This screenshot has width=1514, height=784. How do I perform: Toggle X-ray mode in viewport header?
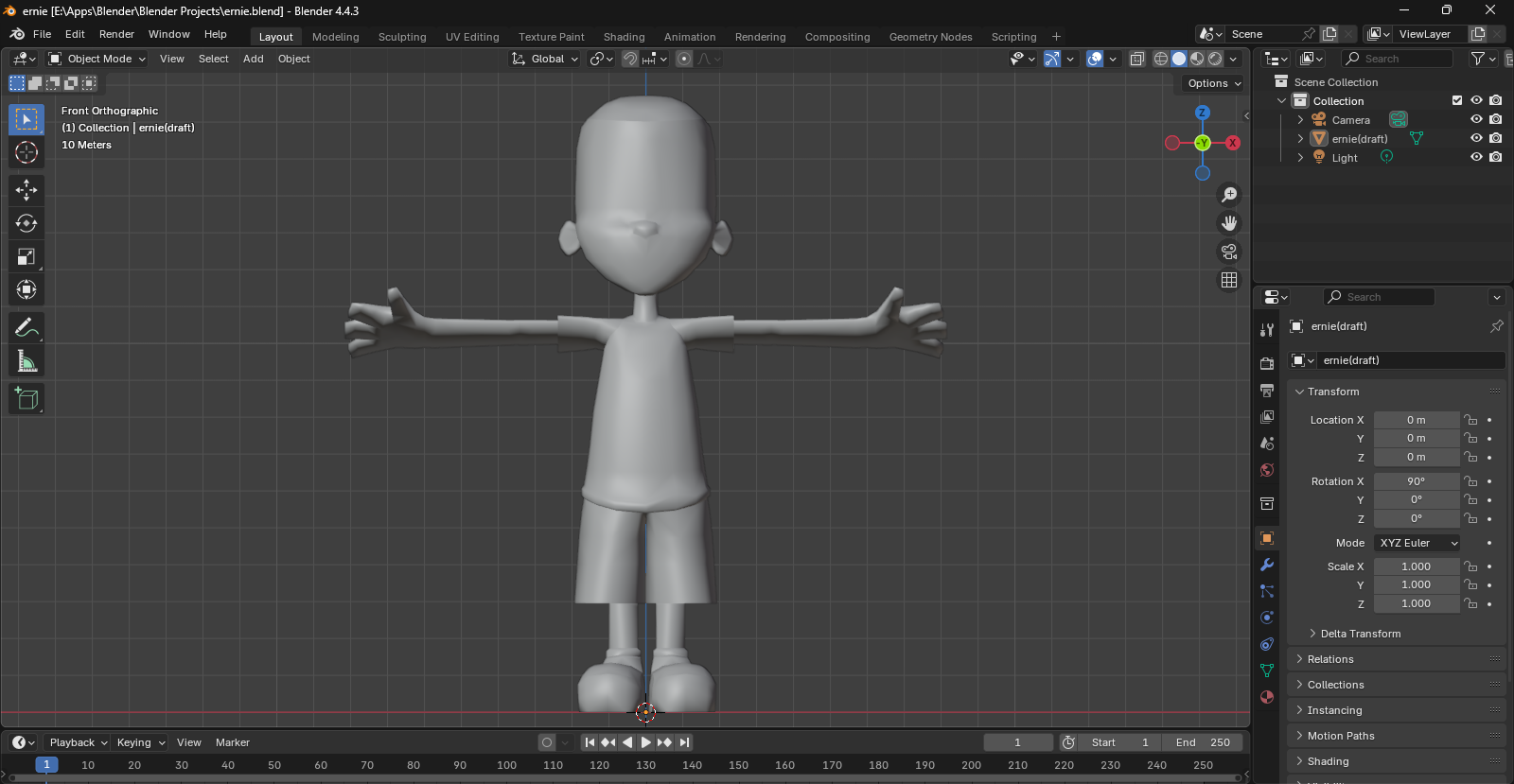1136,59
